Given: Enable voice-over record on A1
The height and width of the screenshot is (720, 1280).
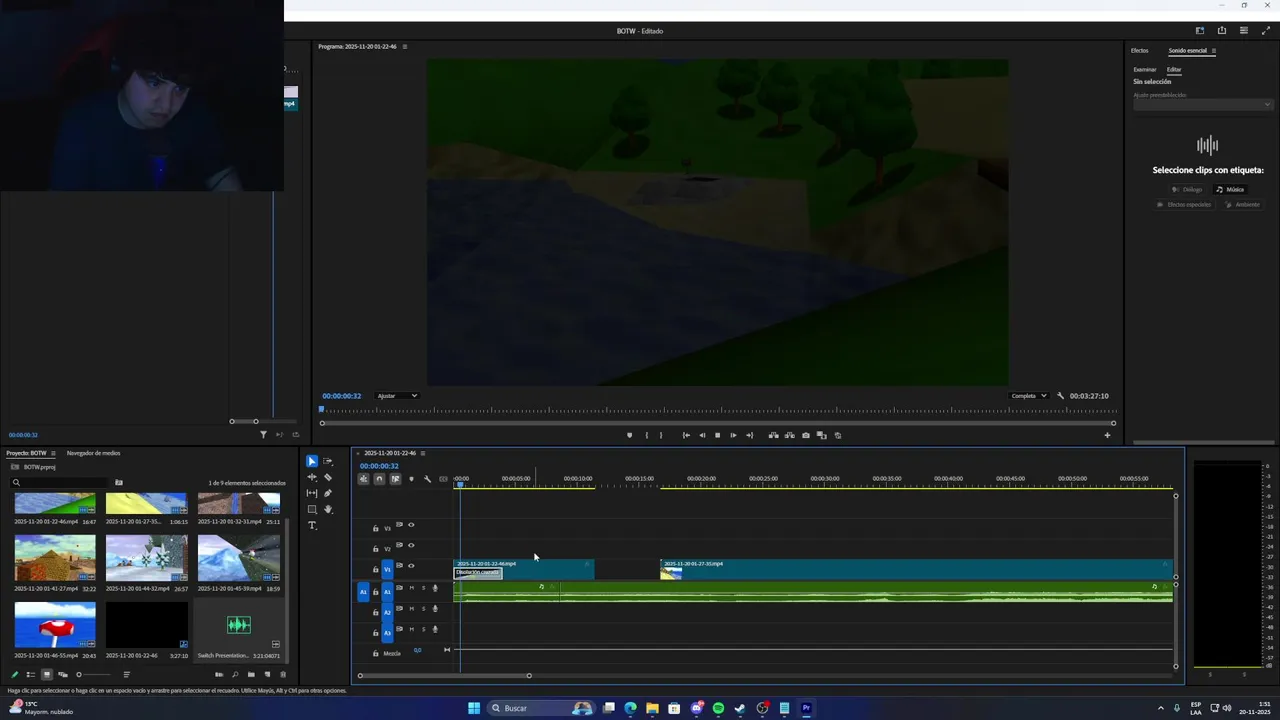Looking at the screenshot, I should (435, 588).
